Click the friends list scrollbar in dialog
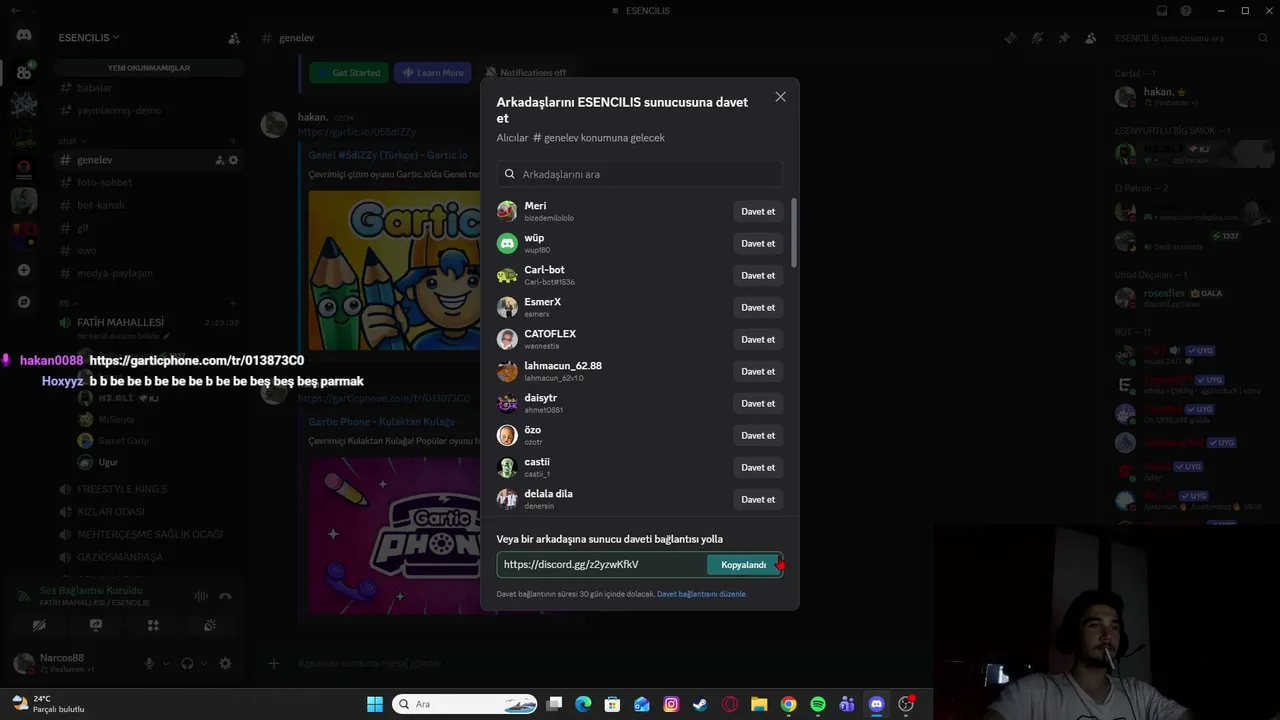 click(x=794, y=232)
